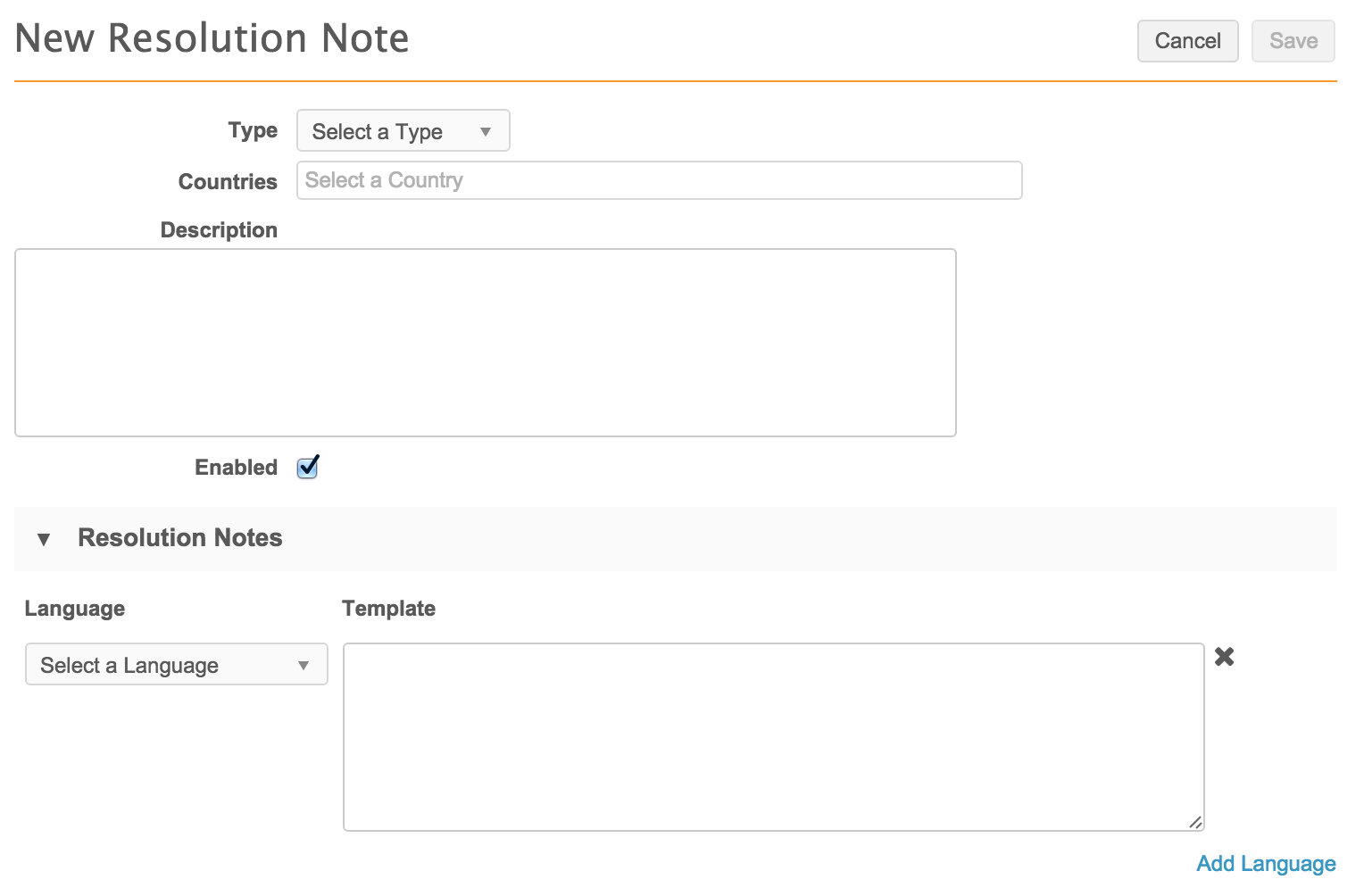Click the Description field label

219,230
